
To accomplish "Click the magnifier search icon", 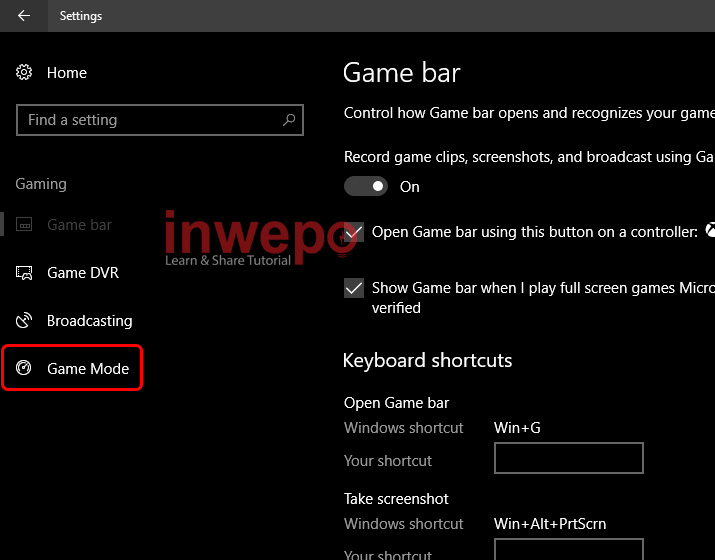I will coord(289,120).
